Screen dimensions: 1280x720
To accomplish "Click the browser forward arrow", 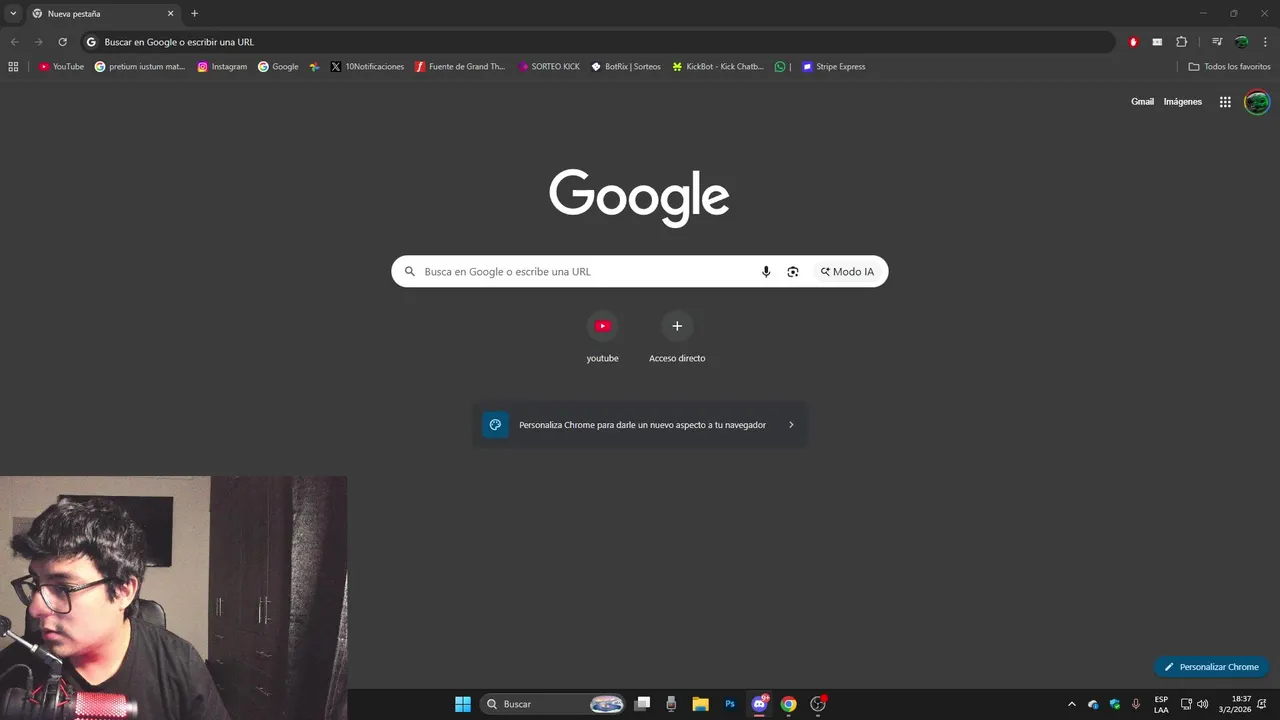I will (x=38, y=42).
